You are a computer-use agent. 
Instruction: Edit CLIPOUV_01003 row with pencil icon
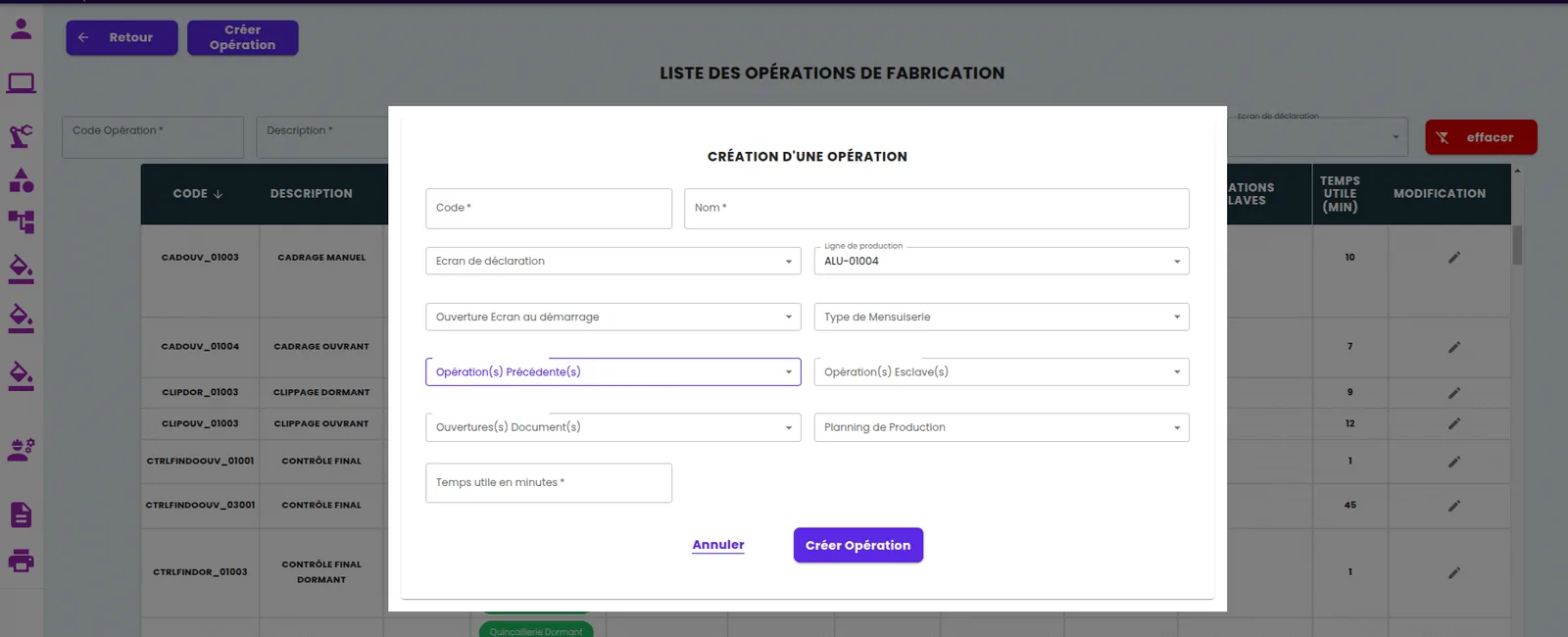coord(1454,423)
